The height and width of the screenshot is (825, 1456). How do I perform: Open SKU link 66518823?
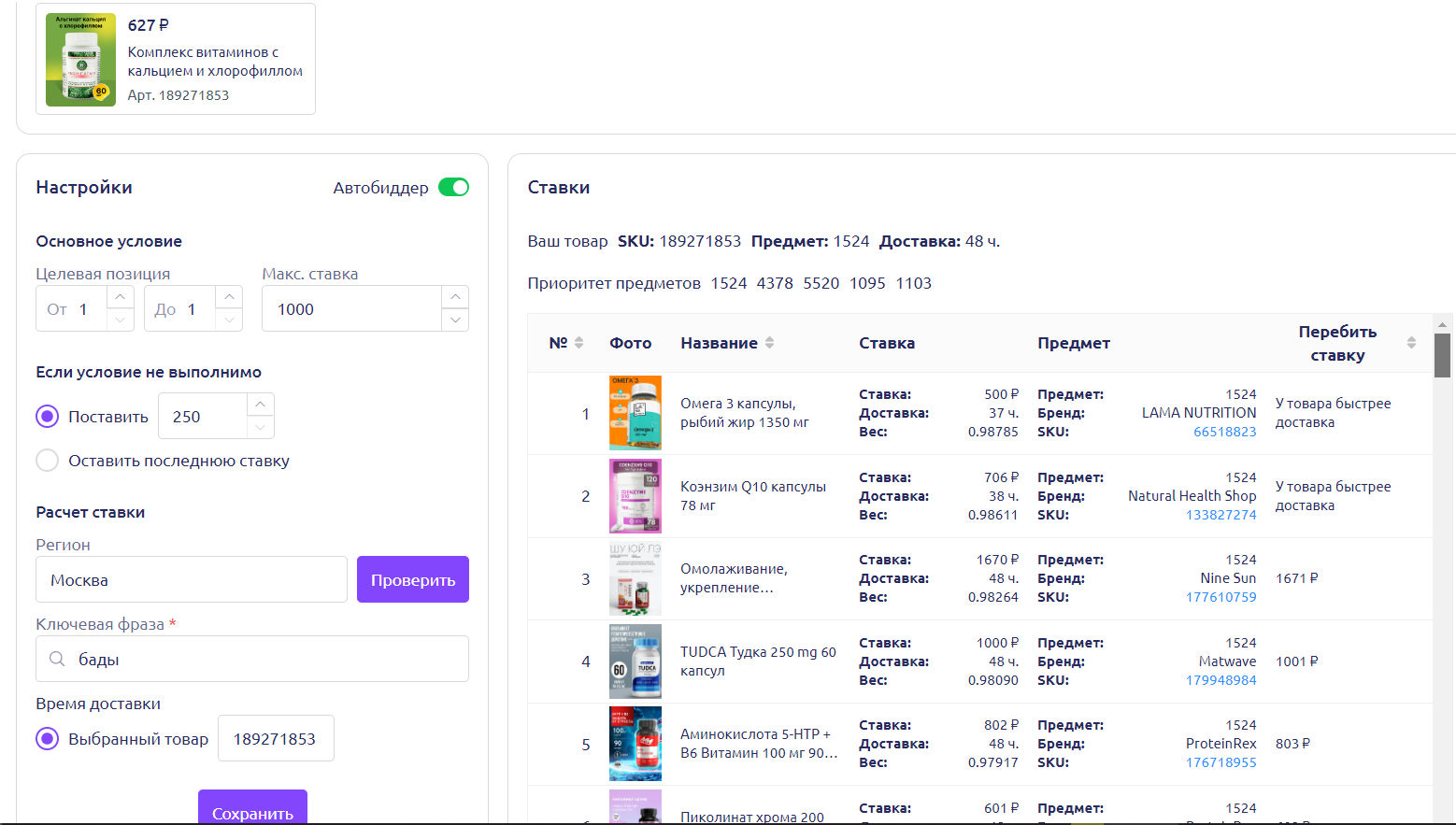1224,432
